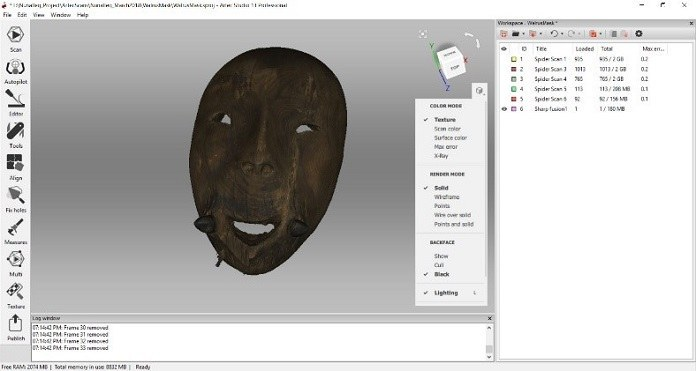Screen dimensions: 696x371
Task: Open the Help menu
Action: [83, 15]
